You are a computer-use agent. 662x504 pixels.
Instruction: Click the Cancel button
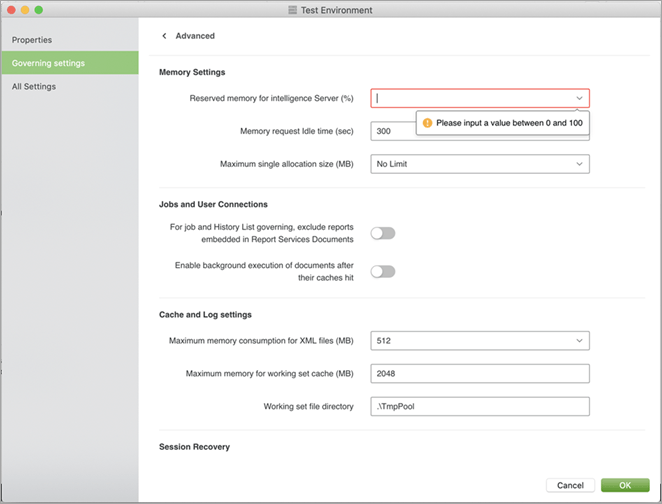pyautogui.click(x=570, y=485)
